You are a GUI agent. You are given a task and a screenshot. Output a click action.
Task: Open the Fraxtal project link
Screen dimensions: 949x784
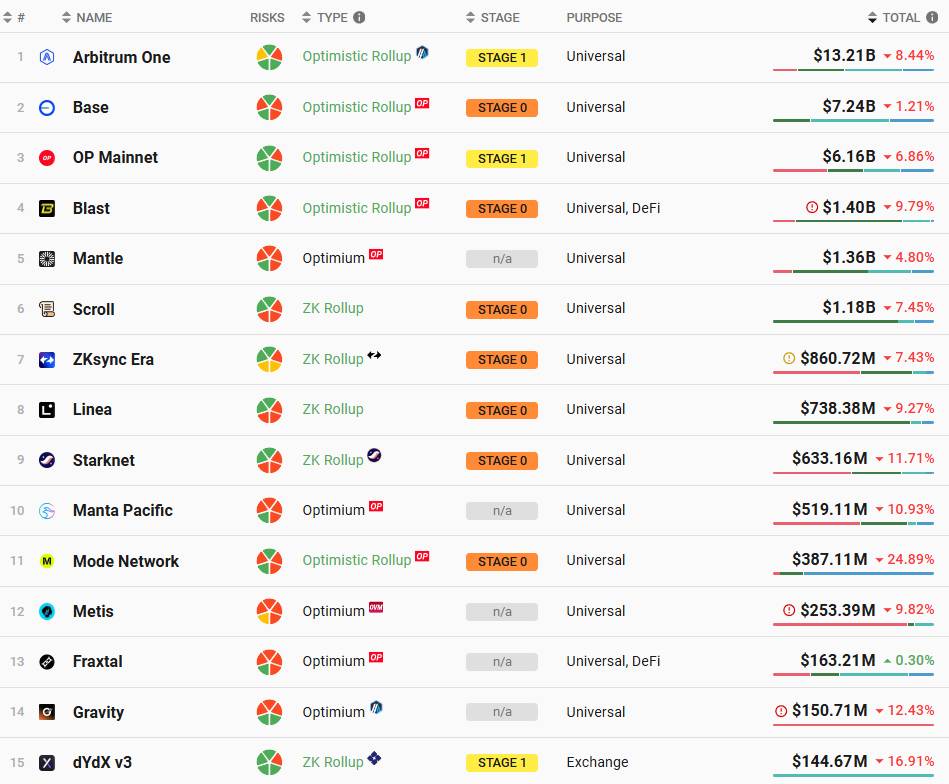coord(97,661)
